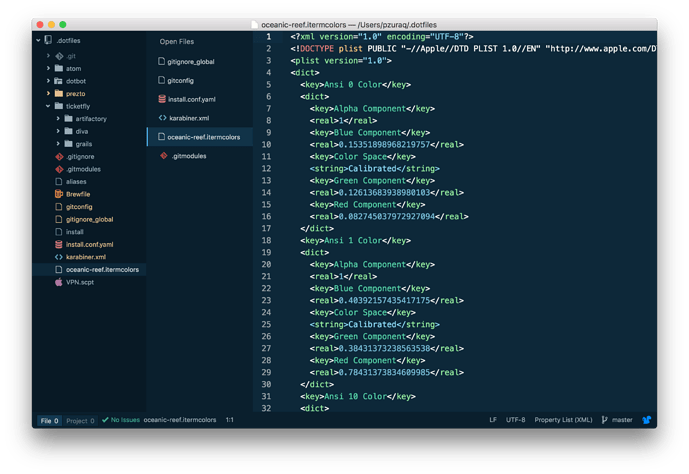Screen dimensions: 689x474
Task: Expand the diva folder chevron
Action: click(58, 131)
